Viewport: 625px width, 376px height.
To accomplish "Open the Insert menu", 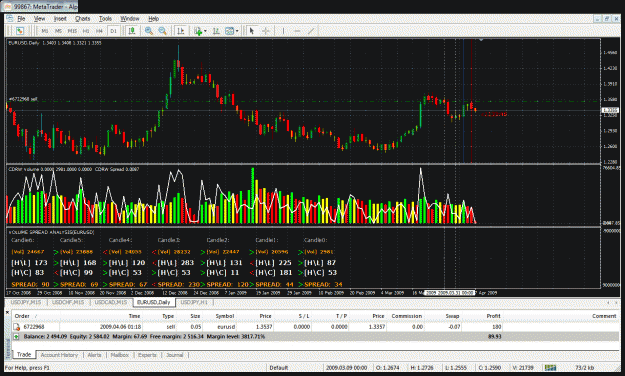I will (x=60, y=19).
